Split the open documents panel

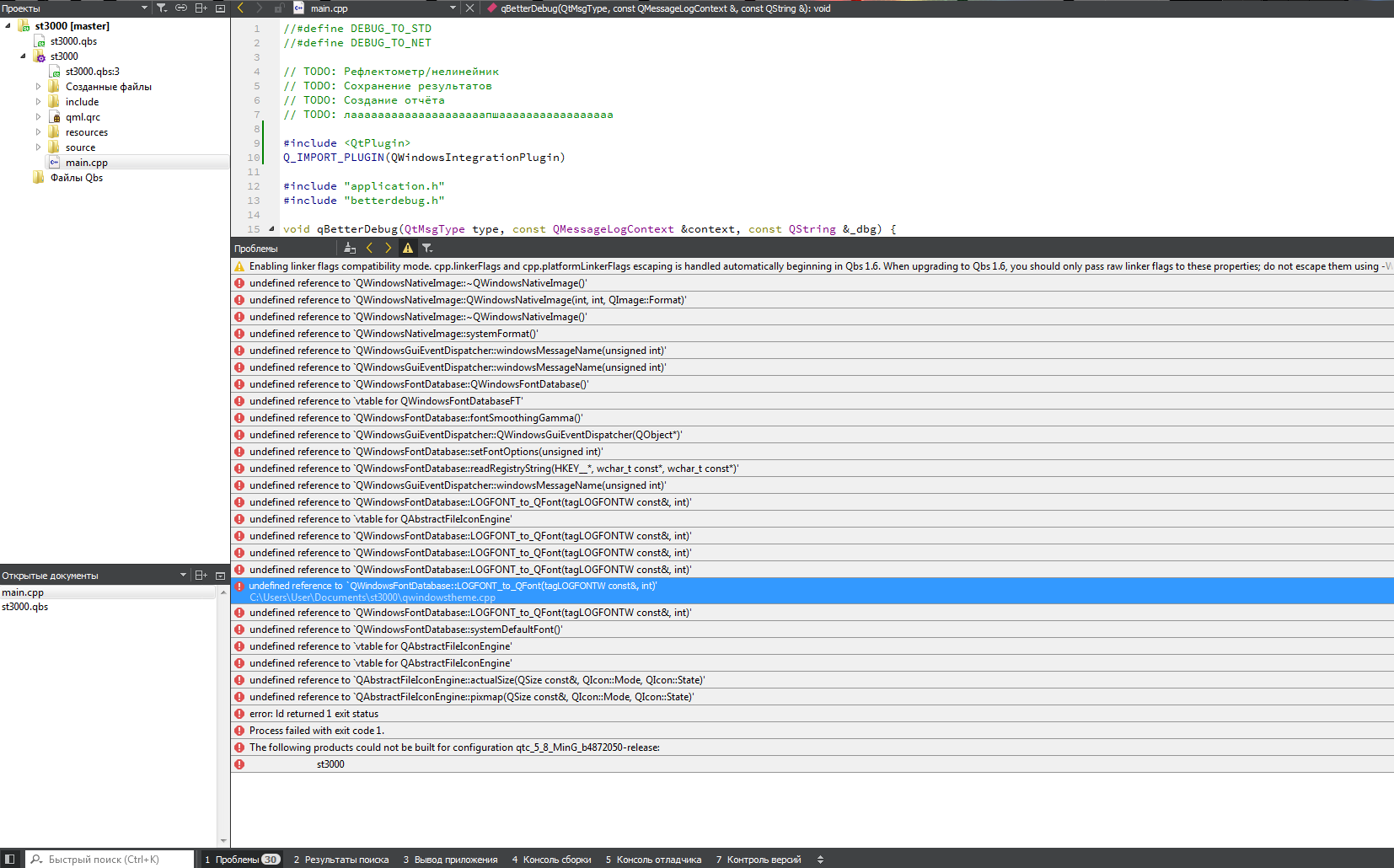click(201, 576)
